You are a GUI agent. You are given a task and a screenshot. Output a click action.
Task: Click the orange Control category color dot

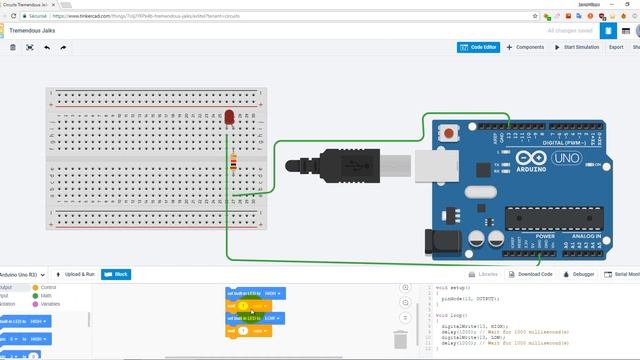tap(35, 287)
